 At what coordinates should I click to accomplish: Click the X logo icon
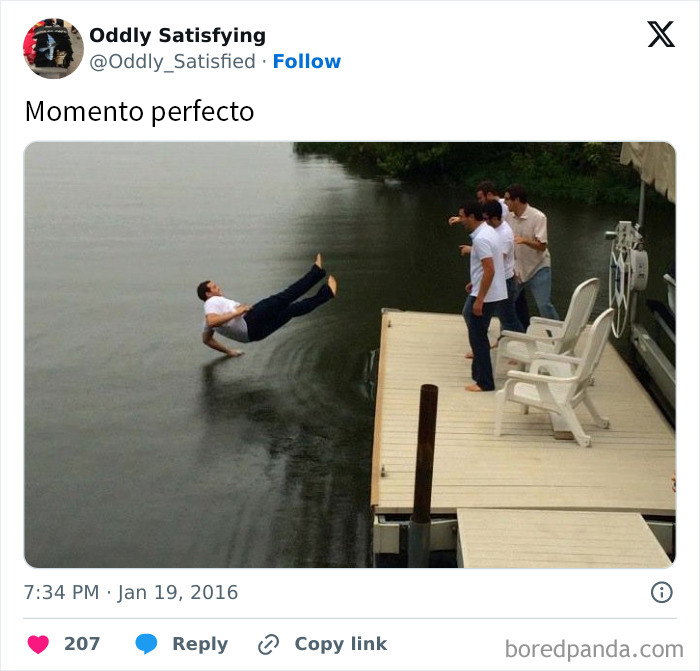tap(660, 34)
